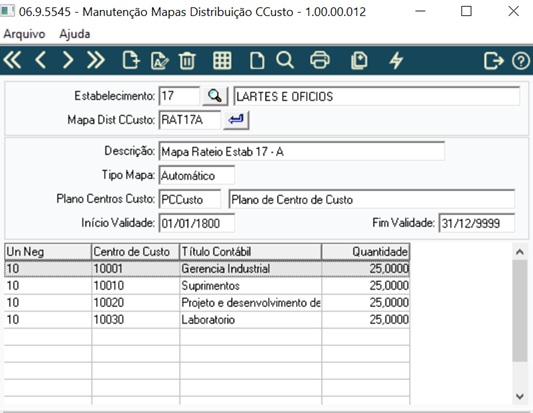Image resolution: width=533 pixels, height=413 pixels.
Task: Open the grid view icon
Action: coord(222,61)
